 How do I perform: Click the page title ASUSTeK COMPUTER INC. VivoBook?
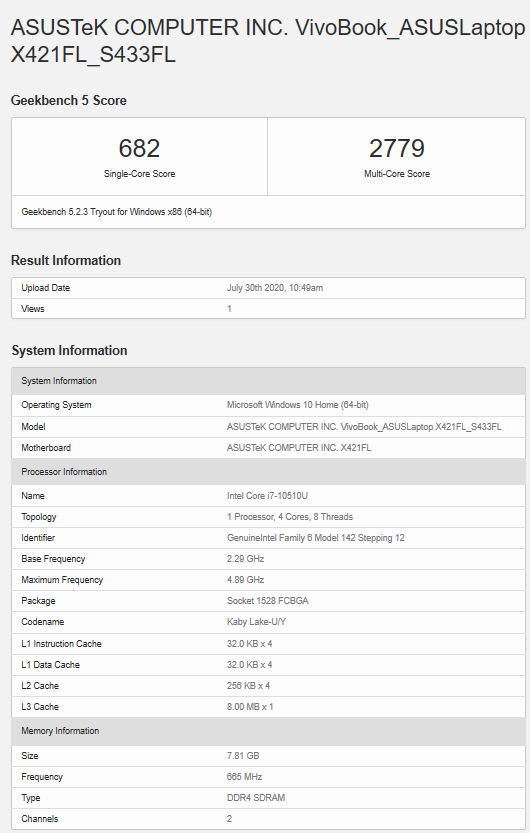[268, 41]
